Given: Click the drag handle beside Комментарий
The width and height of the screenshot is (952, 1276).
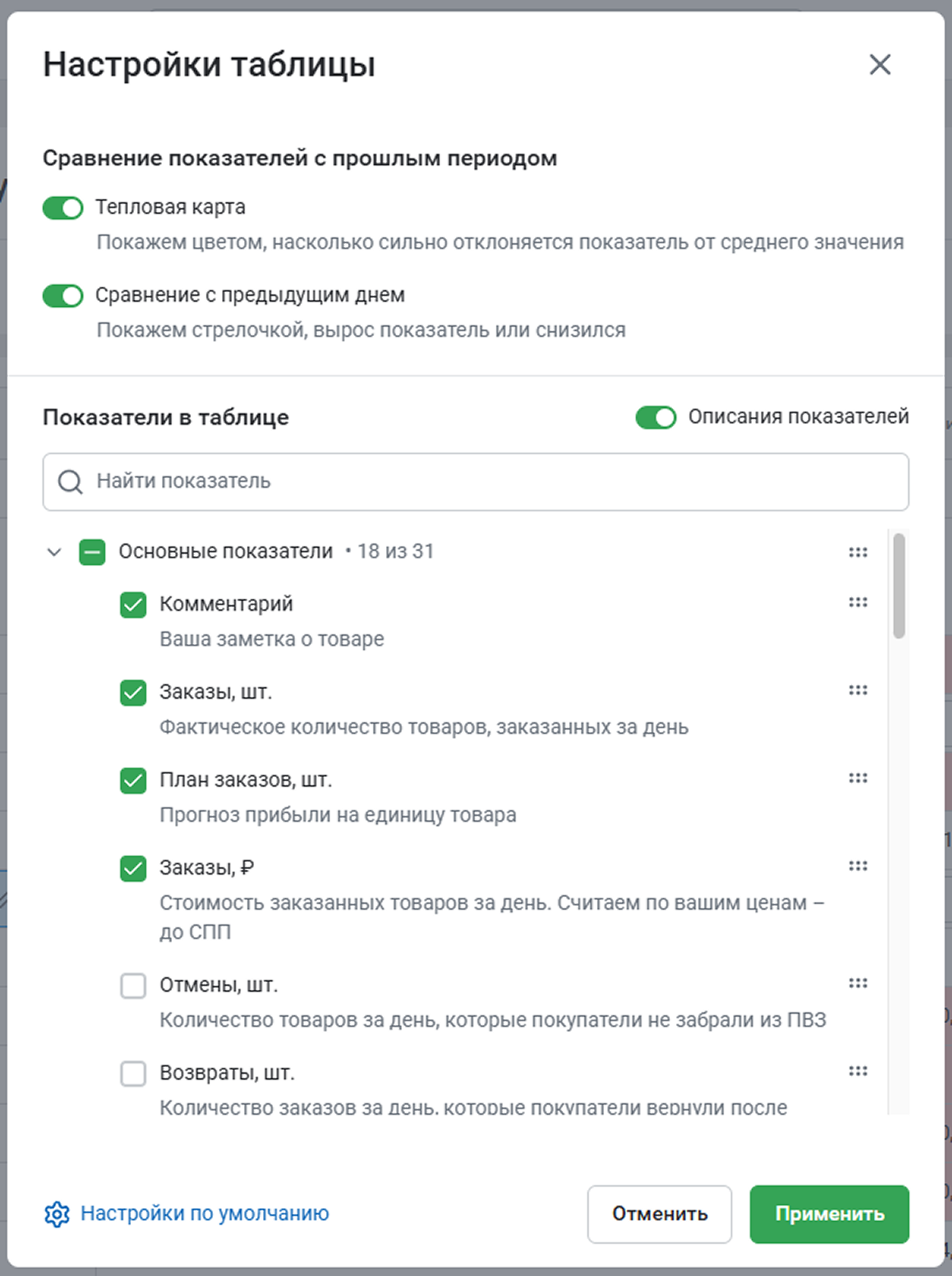Looking at the screenshot, I should [858, 602].
